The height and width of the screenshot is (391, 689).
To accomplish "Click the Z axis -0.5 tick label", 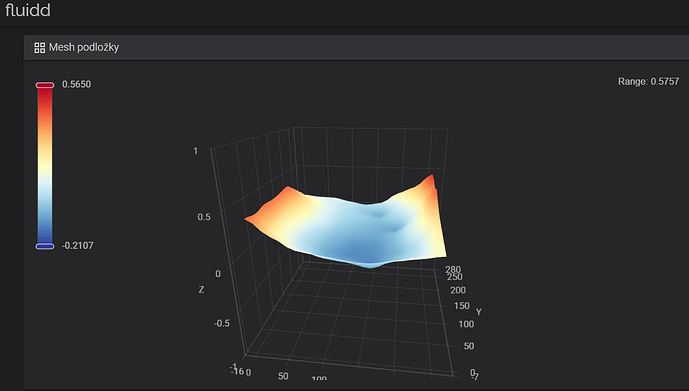I will pos(221,323).
